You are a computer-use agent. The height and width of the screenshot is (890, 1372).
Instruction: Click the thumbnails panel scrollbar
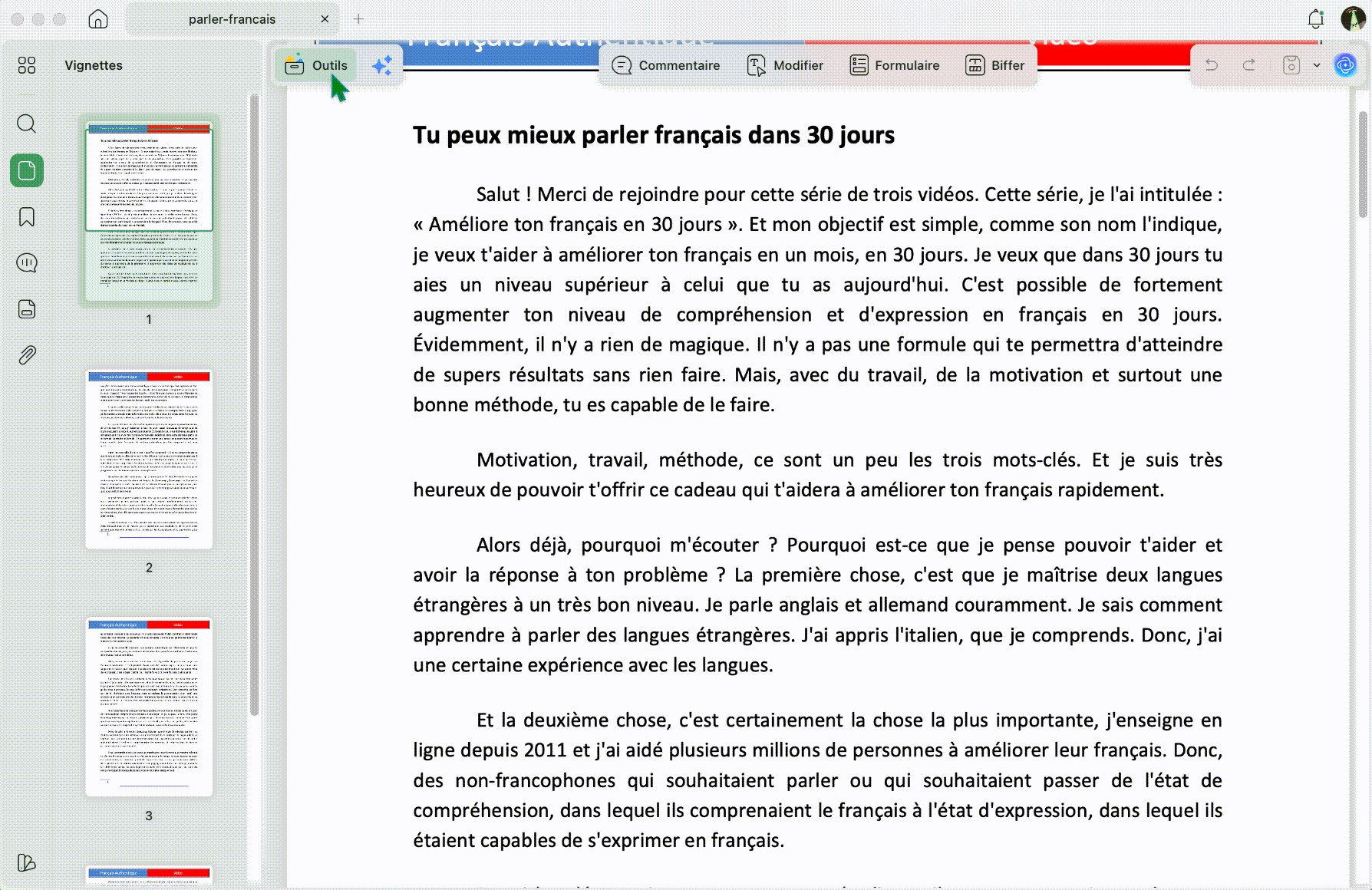[x=254, y=406]
